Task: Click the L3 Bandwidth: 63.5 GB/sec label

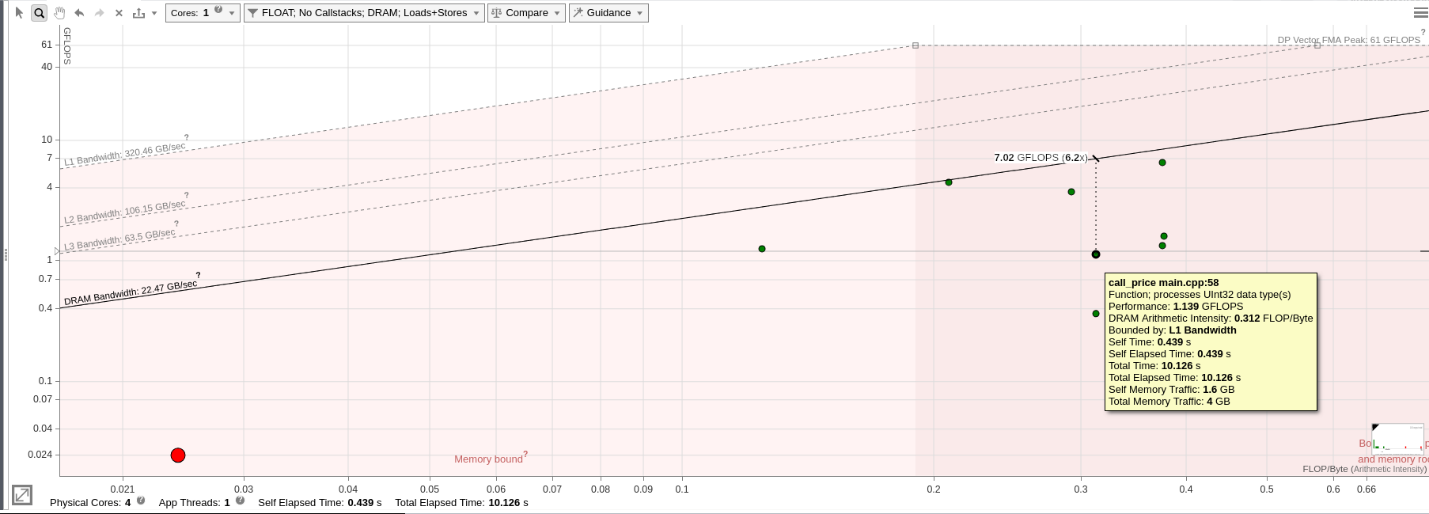Action: [x=120, y=240]
